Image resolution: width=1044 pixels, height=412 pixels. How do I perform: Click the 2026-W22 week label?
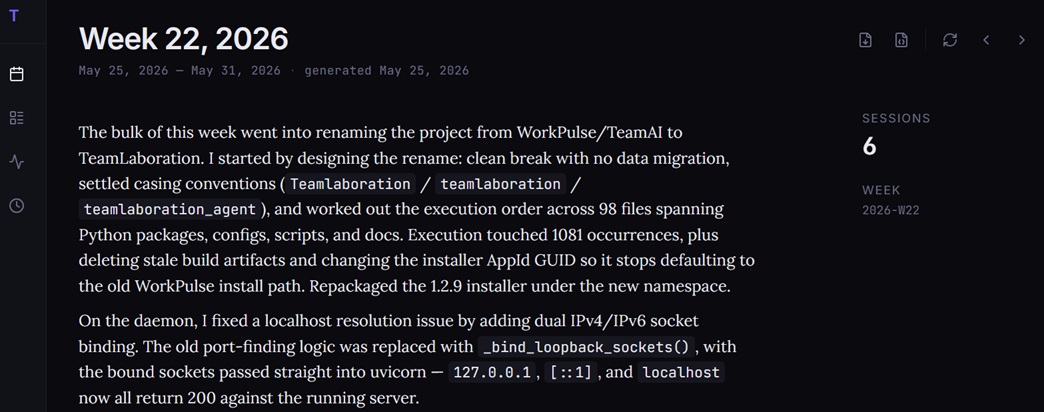point(891,210)
